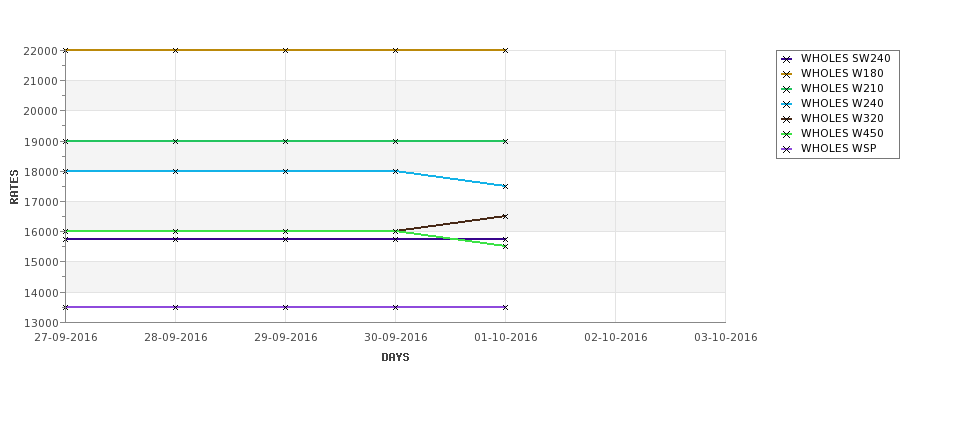The height and width of the screenshot is (429, 975).
Task: Click the WHOLES W450 legend marker icon
Action: [x=786, y=134]
